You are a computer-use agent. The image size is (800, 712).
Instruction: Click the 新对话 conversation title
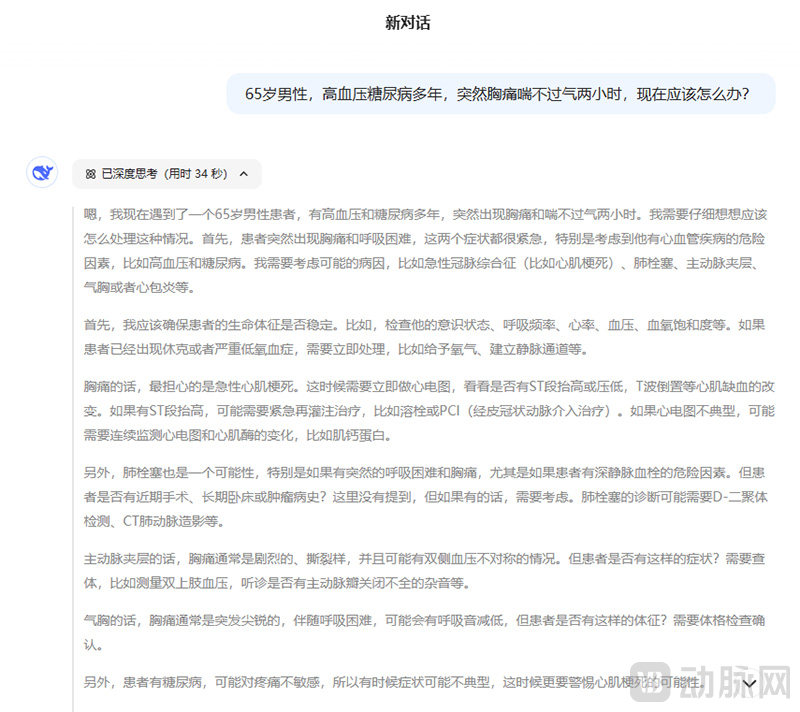408,22
